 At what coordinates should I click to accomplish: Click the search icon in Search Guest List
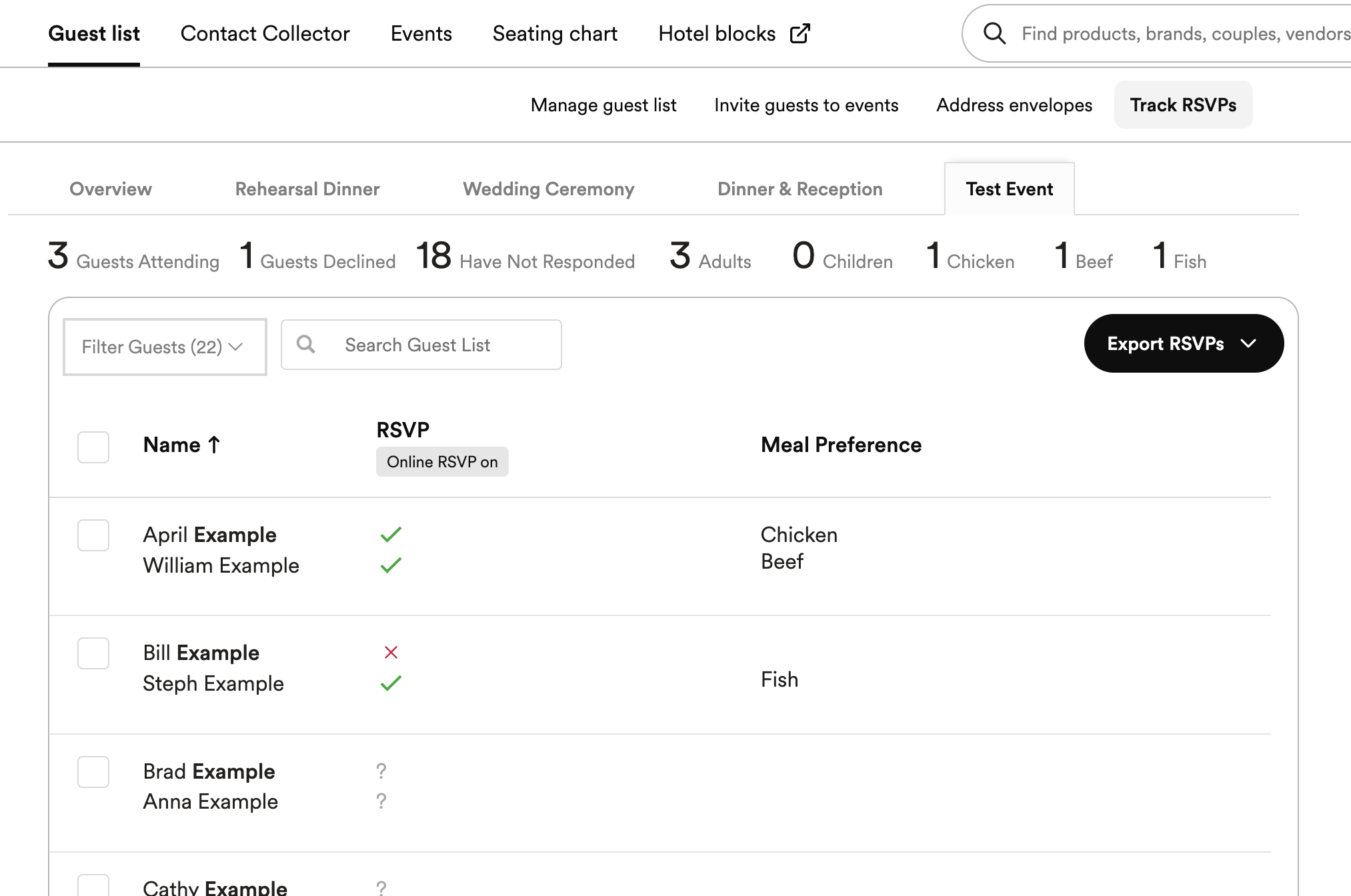tap(306, 344)
